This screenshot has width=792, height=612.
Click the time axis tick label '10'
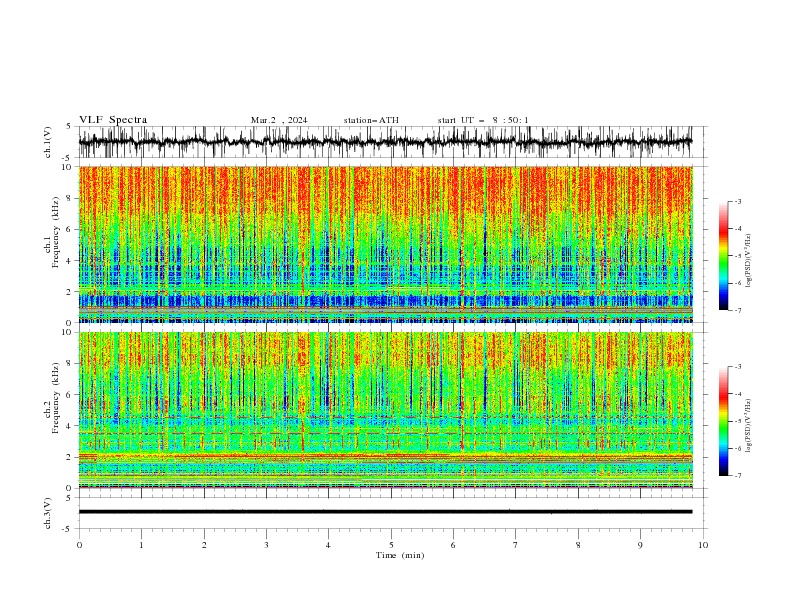point(703,545)
